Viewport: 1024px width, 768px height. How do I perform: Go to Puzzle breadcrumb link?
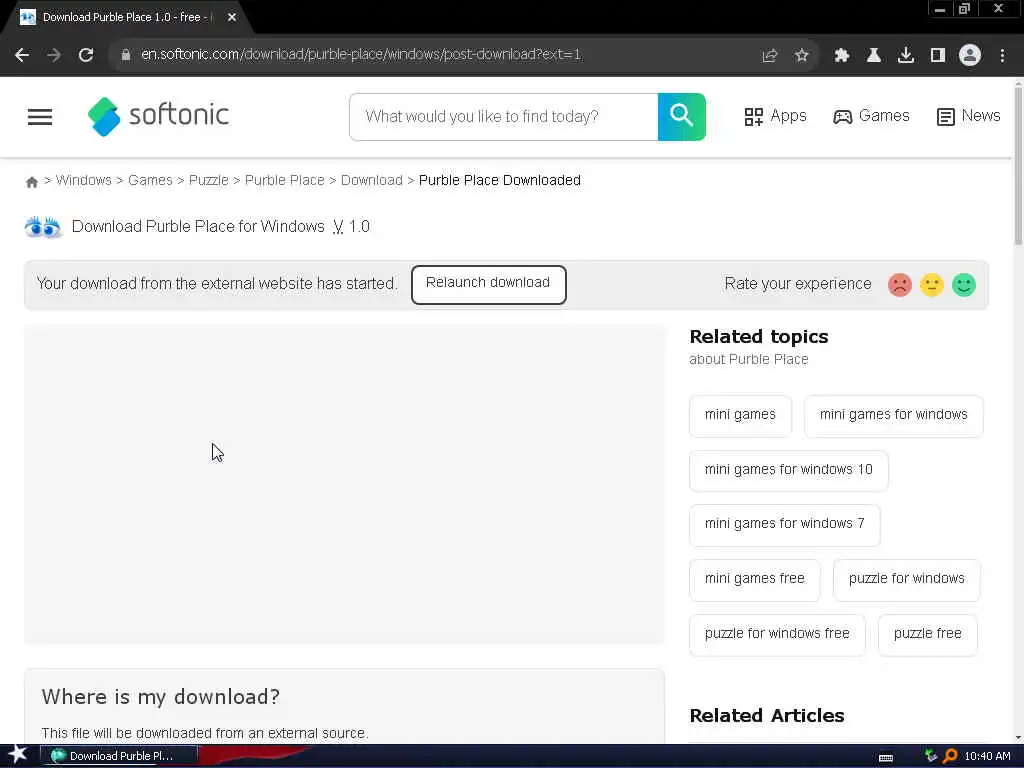tap(208, 180)
